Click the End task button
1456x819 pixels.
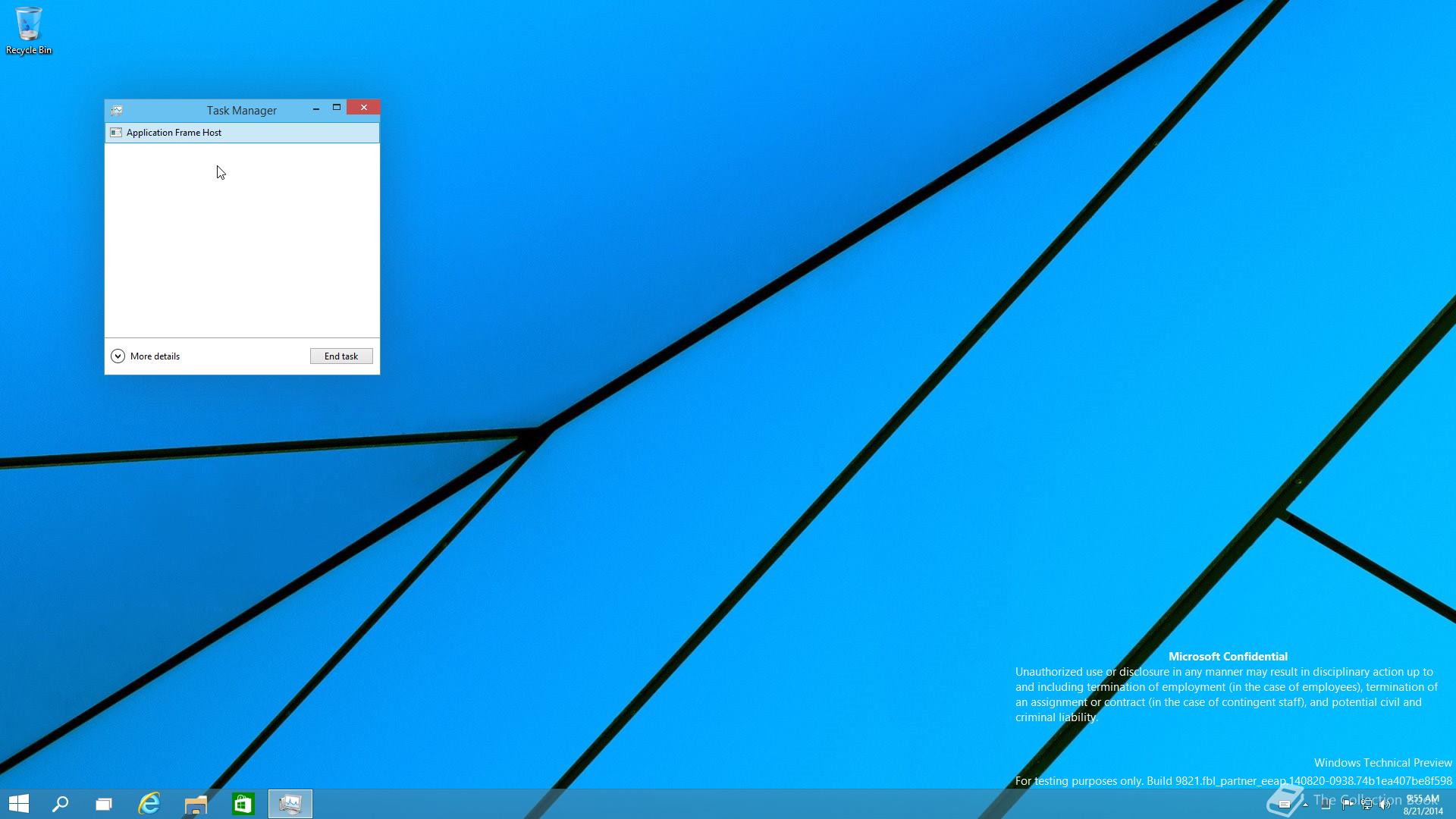point(341,356)
